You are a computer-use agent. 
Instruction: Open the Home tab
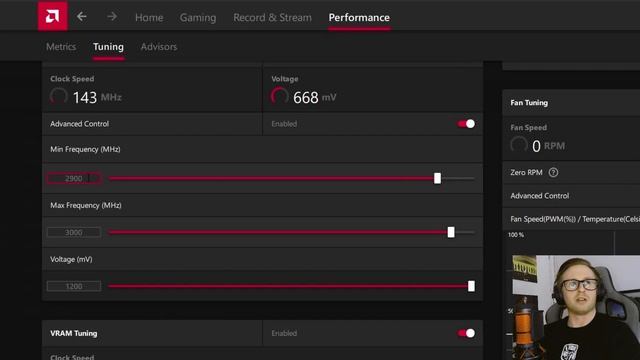pos(149,18)
